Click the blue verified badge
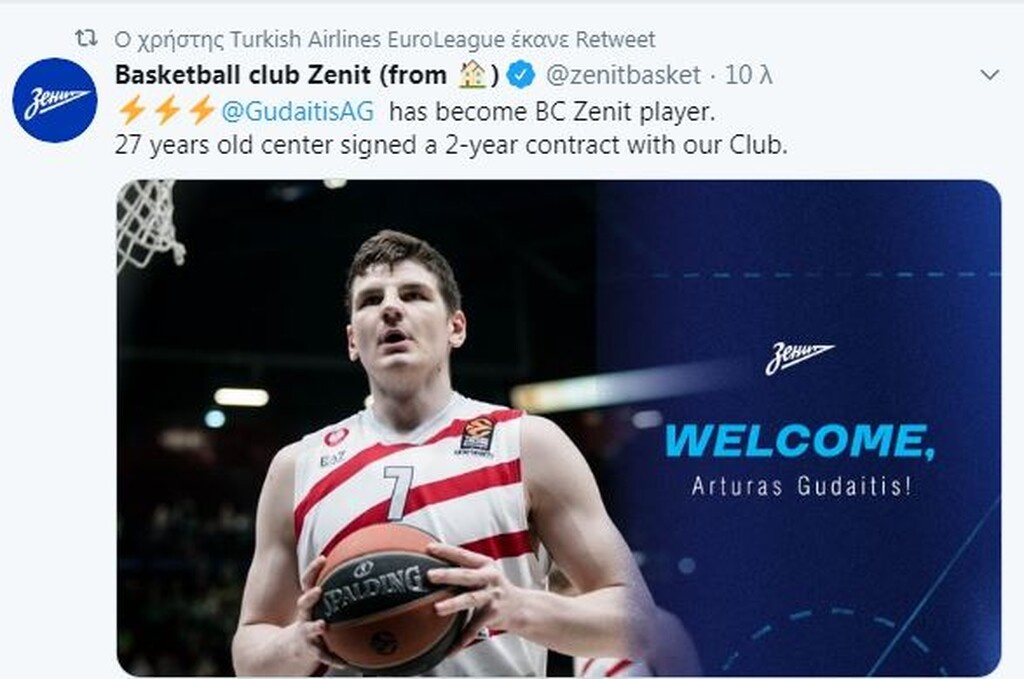Viewport: 1024px width, 679px height. coord(522,75)
